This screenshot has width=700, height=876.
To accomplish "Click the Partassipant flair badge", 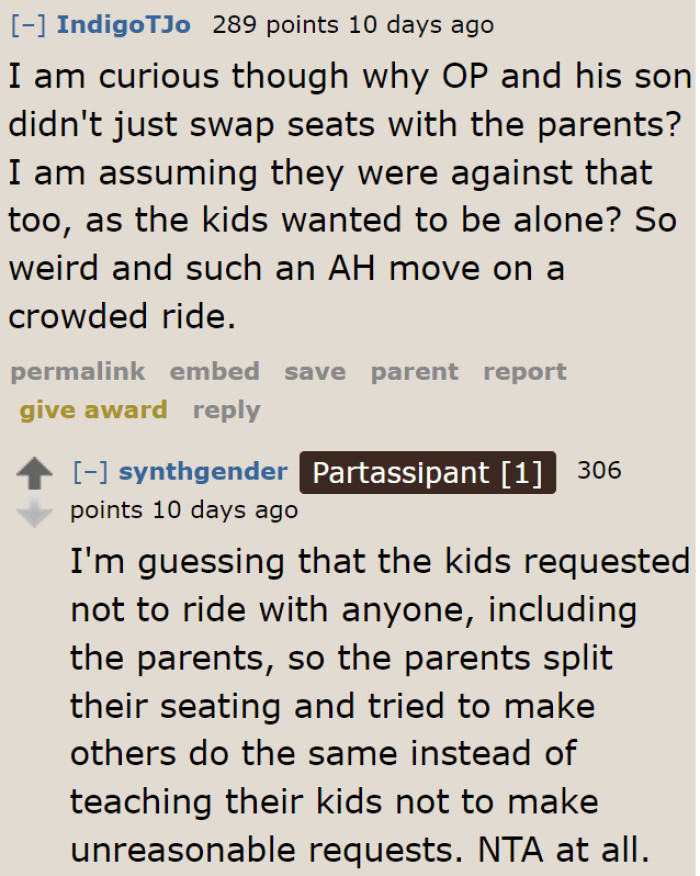I will [427, 472].
